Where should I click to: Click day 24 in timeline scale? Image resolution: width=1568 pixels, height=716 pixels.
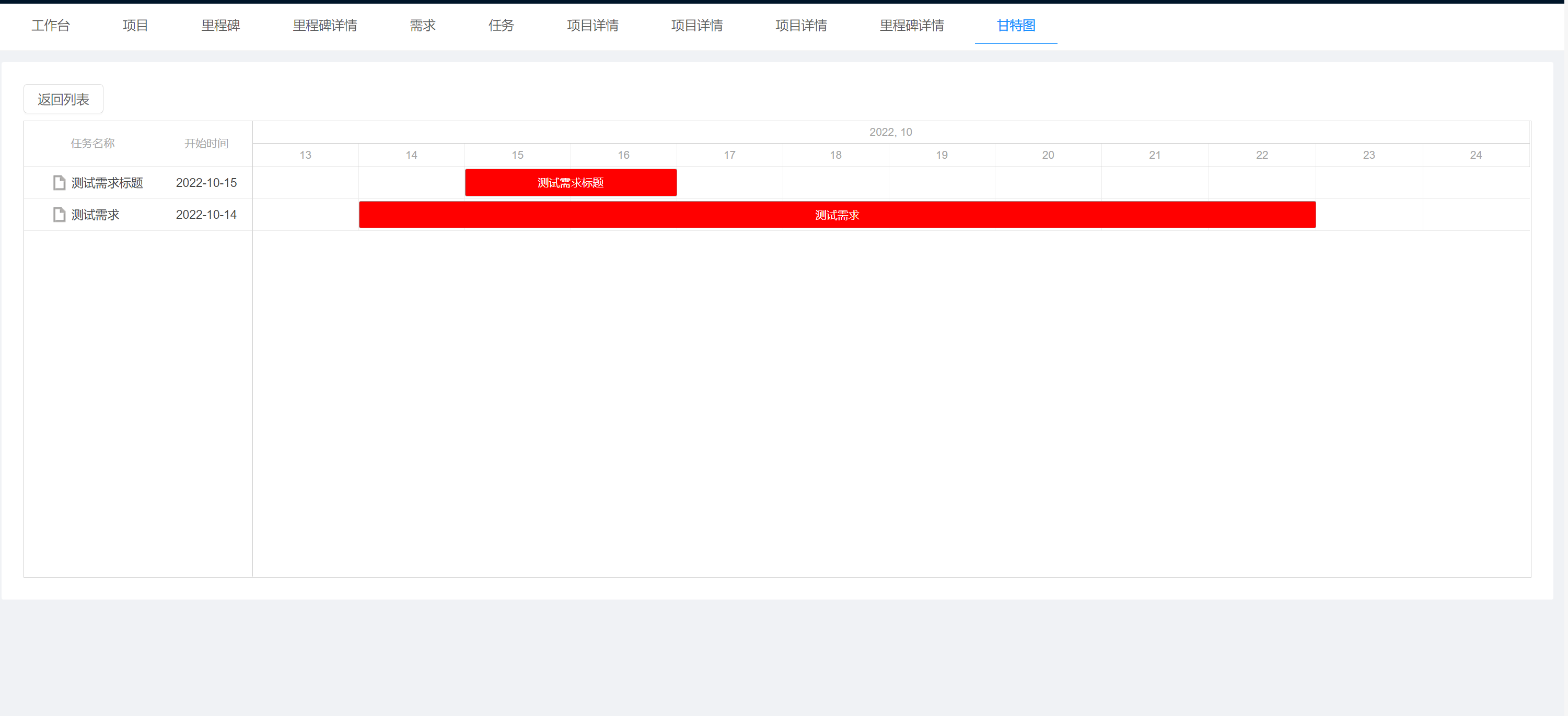pyautogui.click(x=1476, y=155)
